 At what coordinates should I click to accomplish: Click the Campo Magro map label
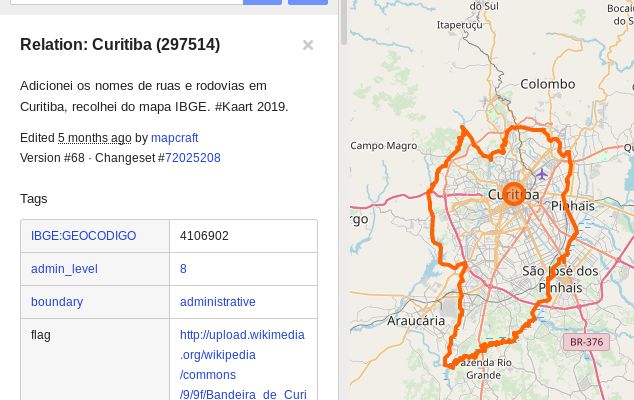click(383, 146)
